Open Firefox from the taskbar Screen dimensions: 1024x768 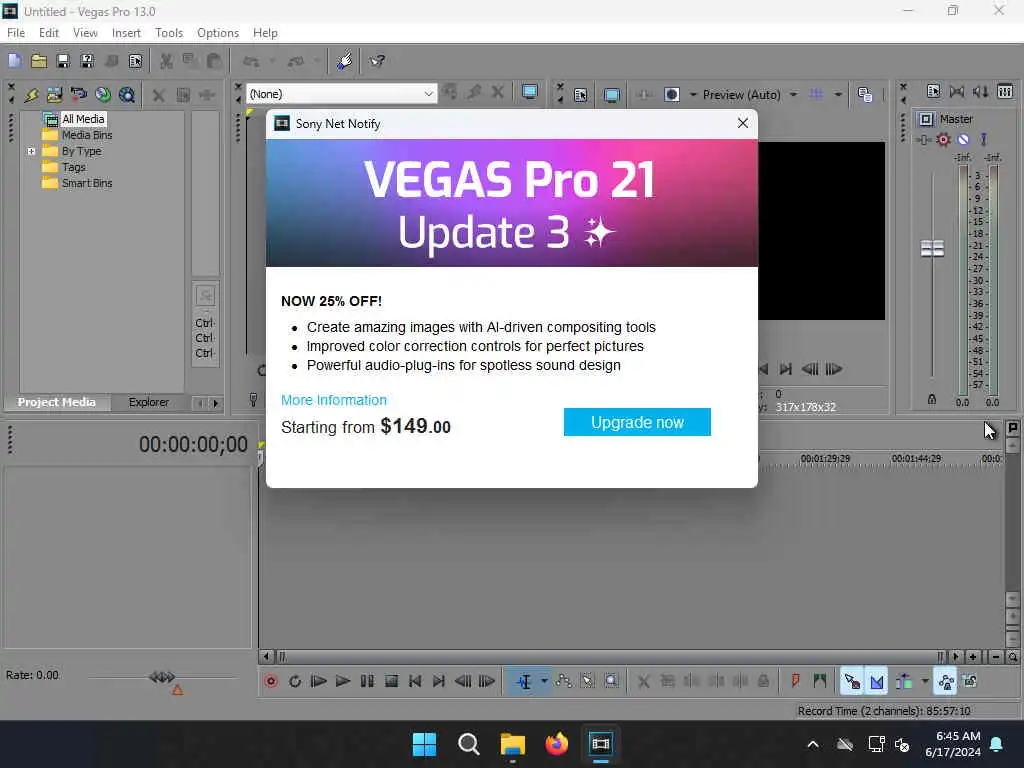coord(556,744)
